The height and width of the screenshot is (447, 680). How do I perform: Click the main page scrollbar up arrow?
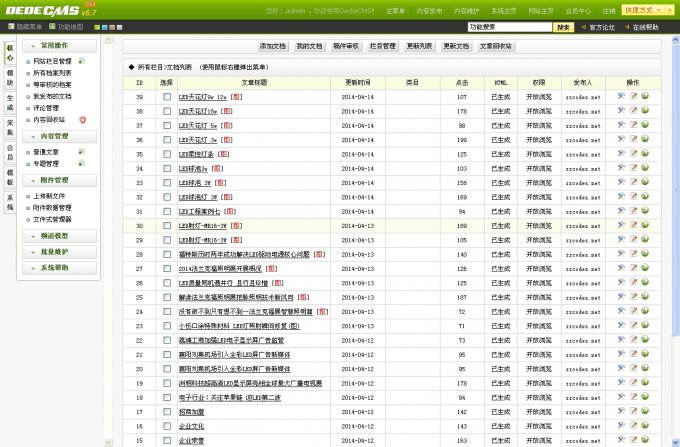pyautogui.click(x=676, y=40)
